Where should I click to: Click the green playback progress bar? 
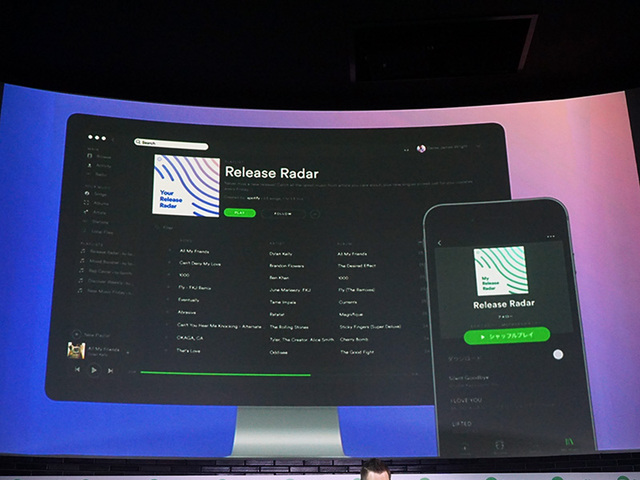click(x=225, y=373)
